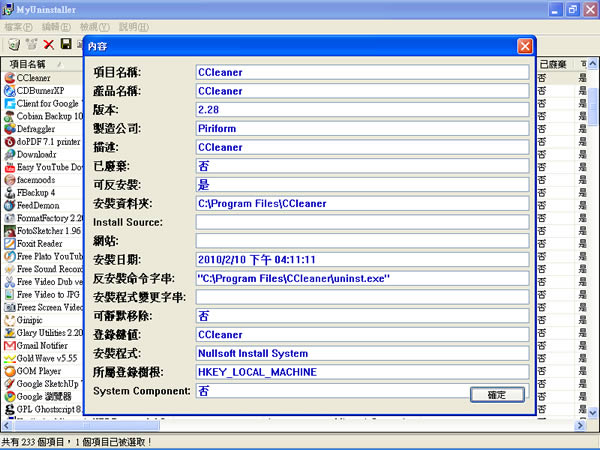
Task: Select the Easy YouTube Downloader icon
Action: coord(10,167)
